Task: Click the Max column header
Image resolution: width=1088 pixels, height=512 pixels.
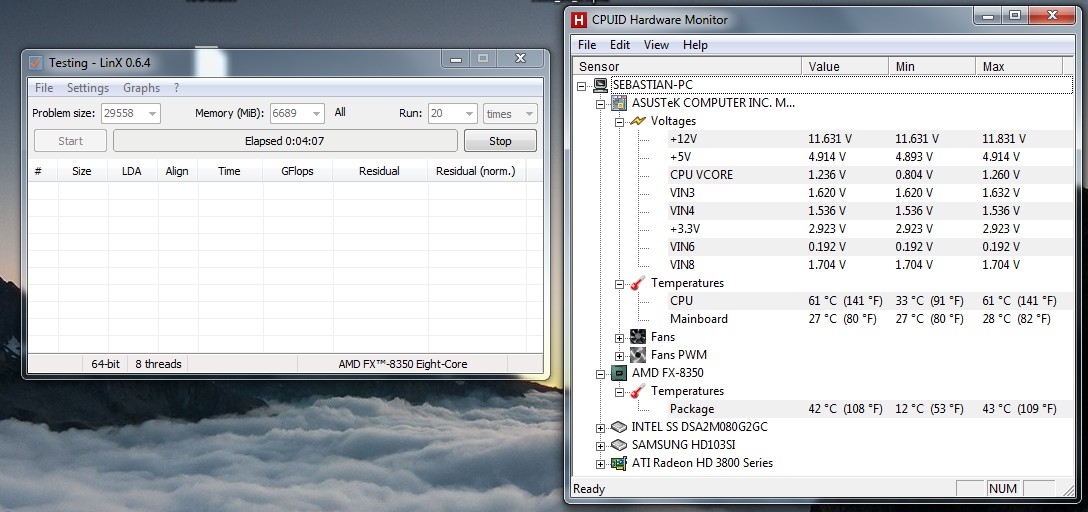Action: [x=1019, y=67]
